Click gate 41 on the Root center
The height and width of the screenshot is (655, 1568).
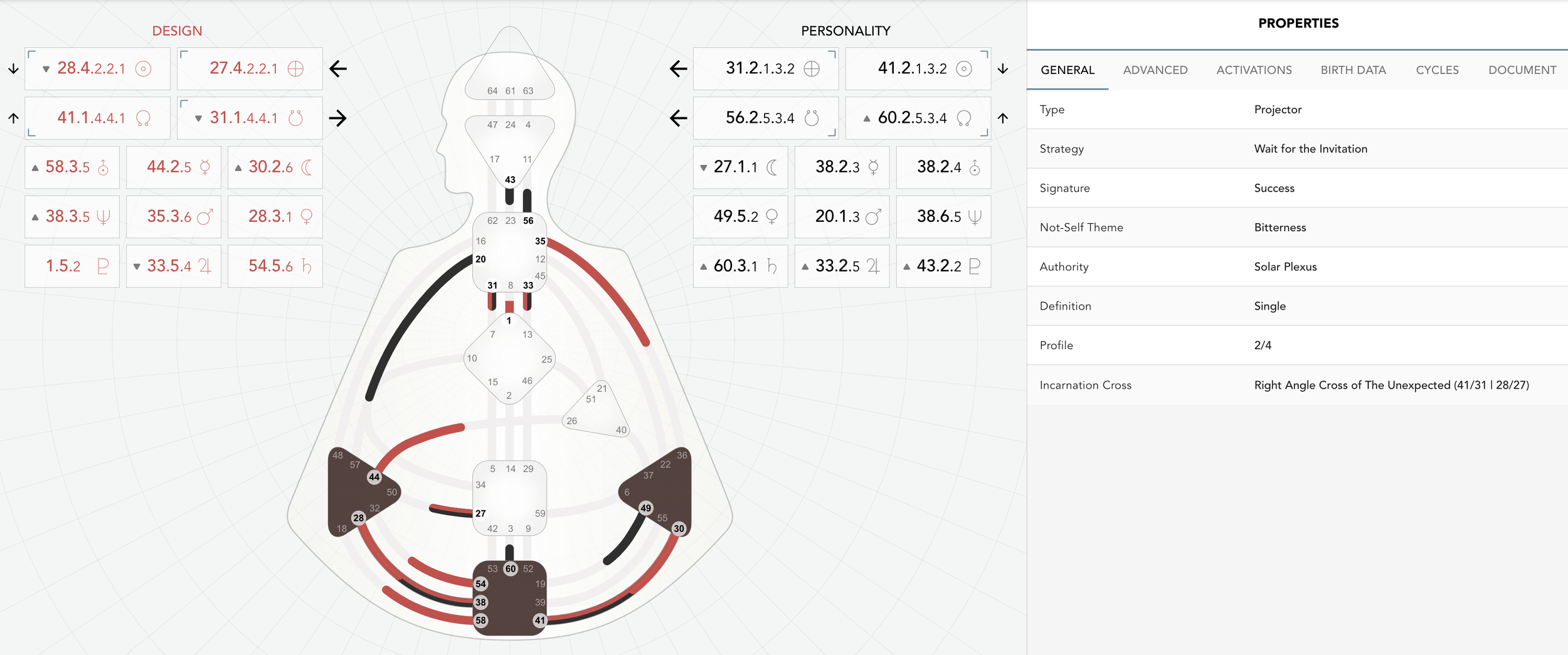pyautogui.click(x=540, y=621)
